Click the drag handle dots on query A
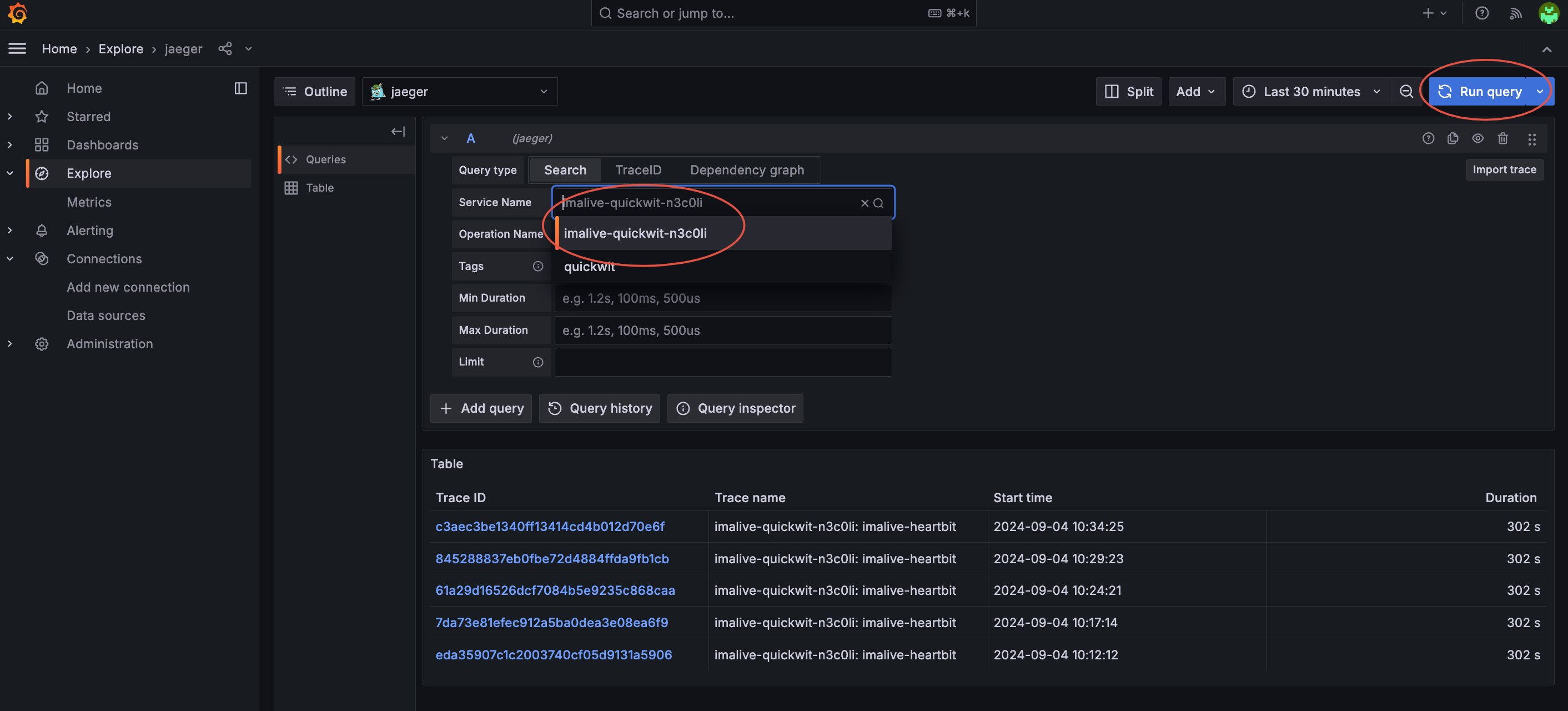This screenshot has height=711, width=1568. point(1532,139)
